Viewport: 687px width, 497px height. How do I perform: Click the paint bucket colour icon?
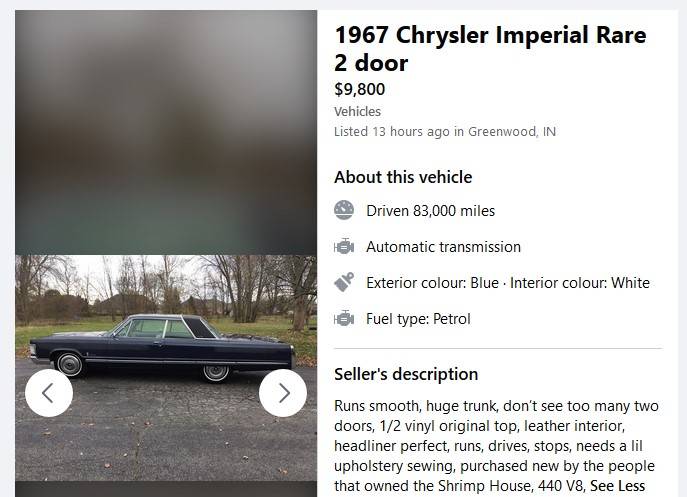click(x=344, y=282)
